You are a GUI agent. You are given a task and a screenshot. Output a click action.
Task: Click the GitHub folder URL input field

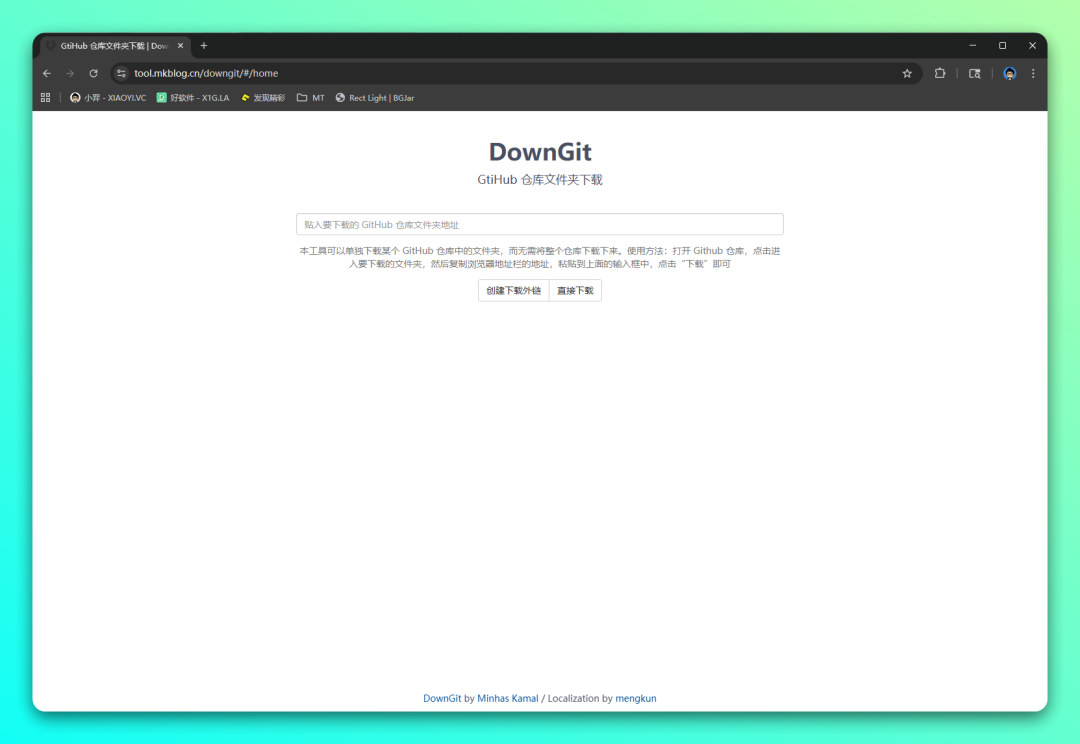coord(539,225)
